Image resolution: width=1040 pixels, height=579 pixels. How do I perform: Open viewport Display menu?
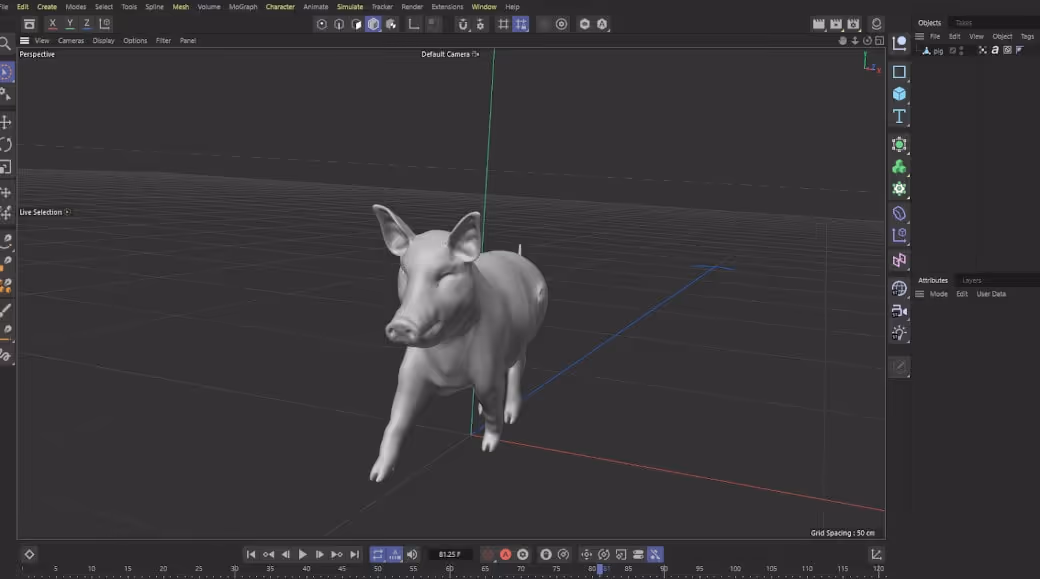coord(103,40)
